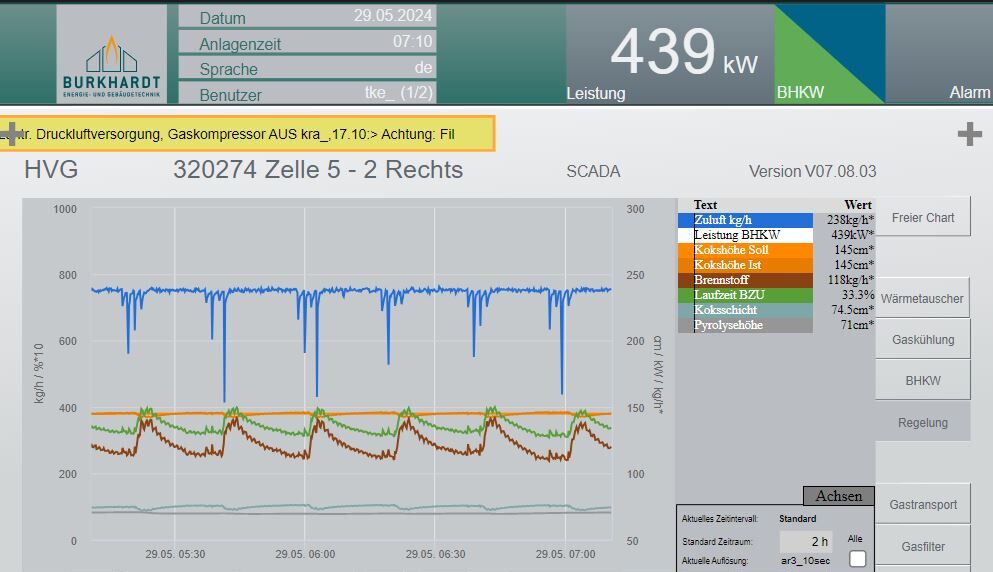Toggle the Alle checkbox

(x=857, y=559)
